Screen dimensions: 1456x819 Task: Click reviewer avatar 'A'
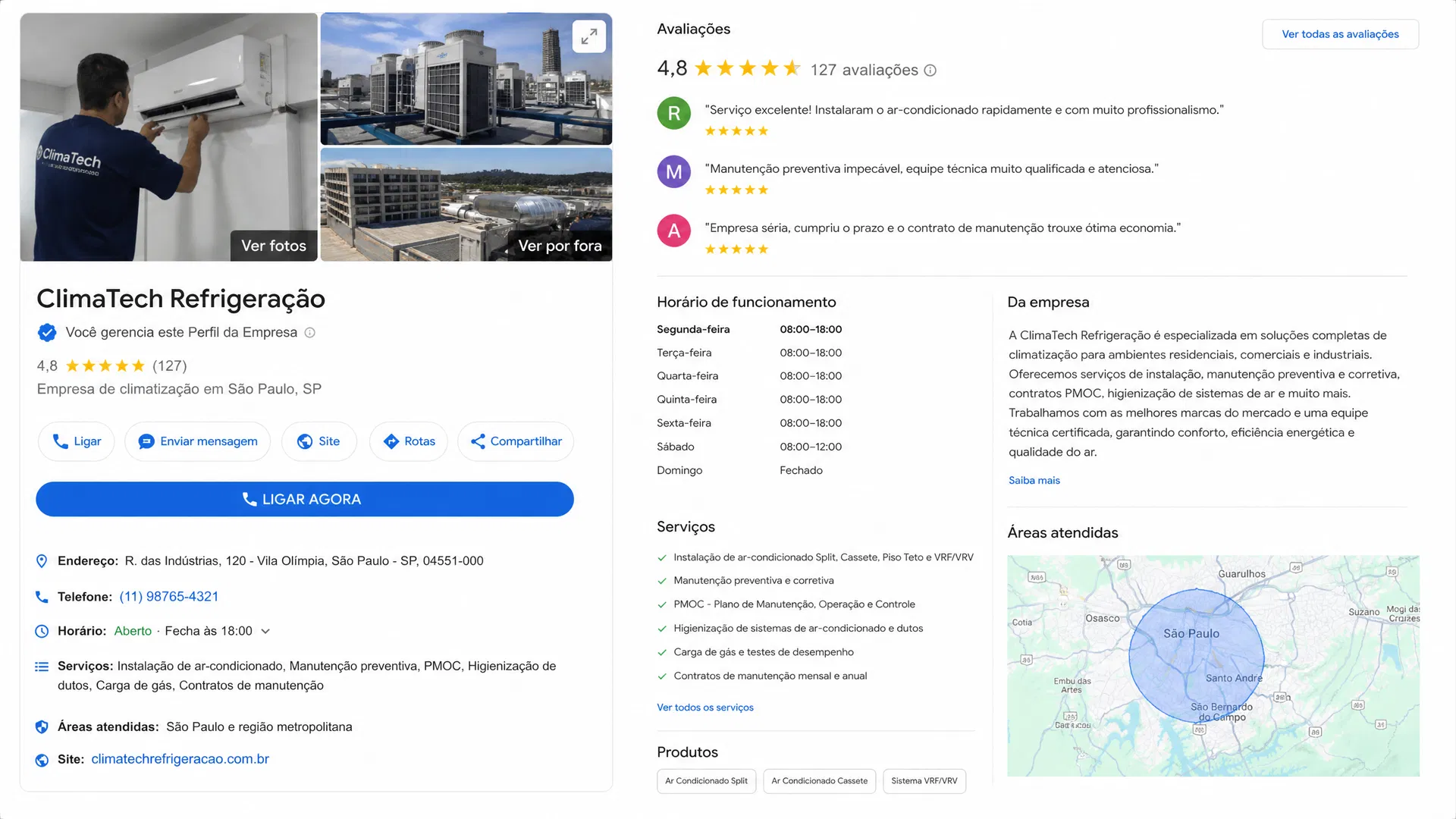click(673, 231)
